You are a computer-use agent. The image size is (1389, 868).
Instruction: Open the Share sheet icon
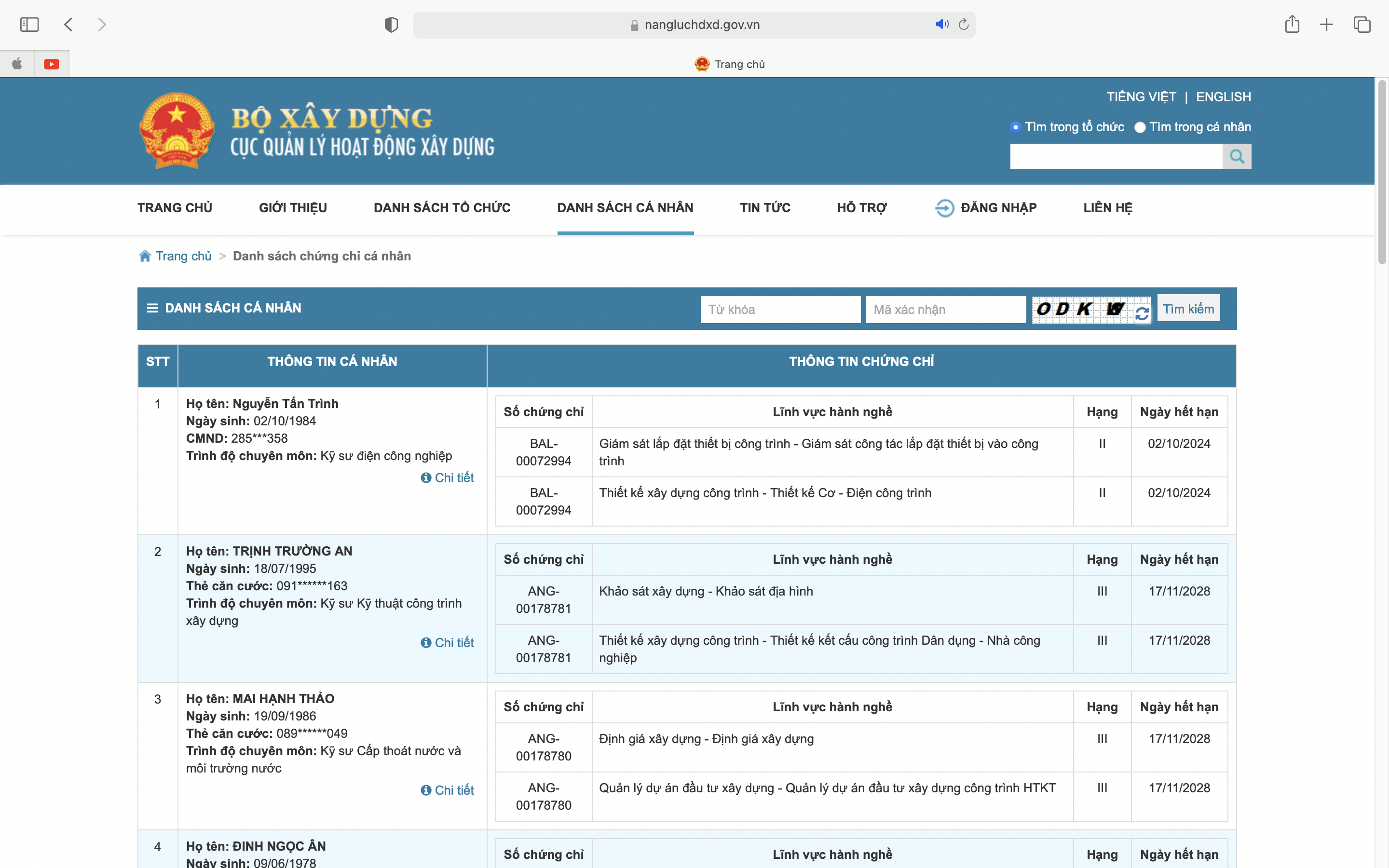[1292, 24]
